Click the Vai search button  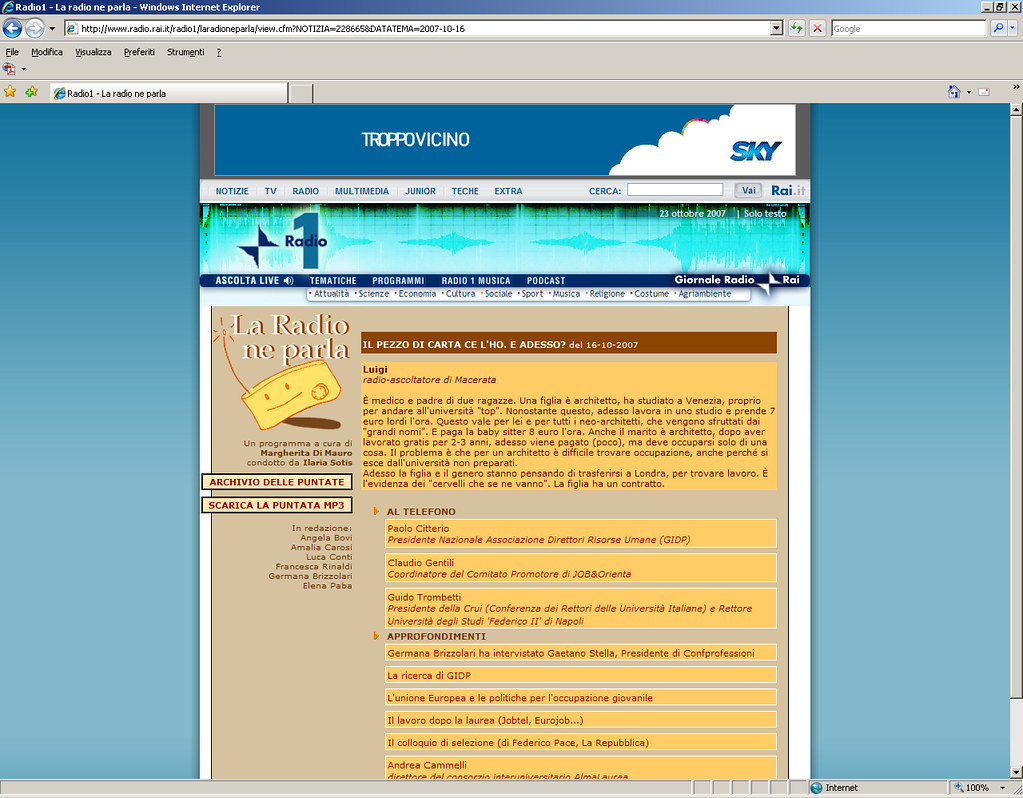coord(748,190)
